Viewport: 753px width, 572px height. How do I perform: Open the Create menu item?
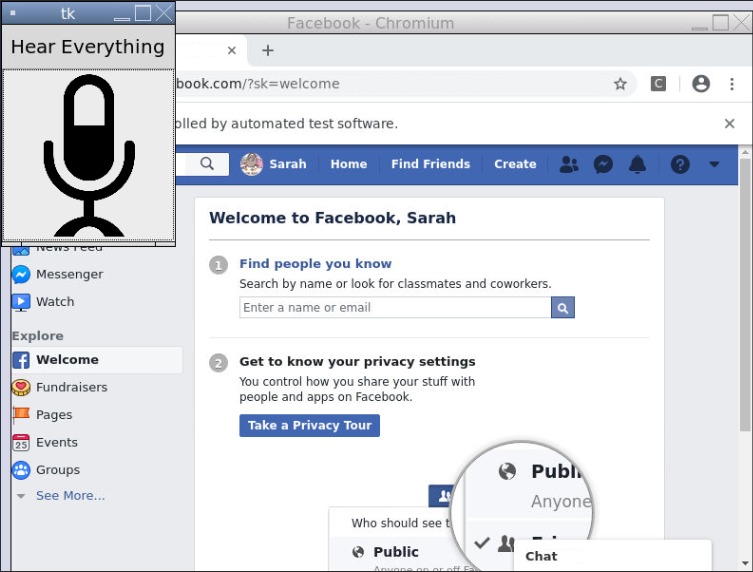pos(515,164)
